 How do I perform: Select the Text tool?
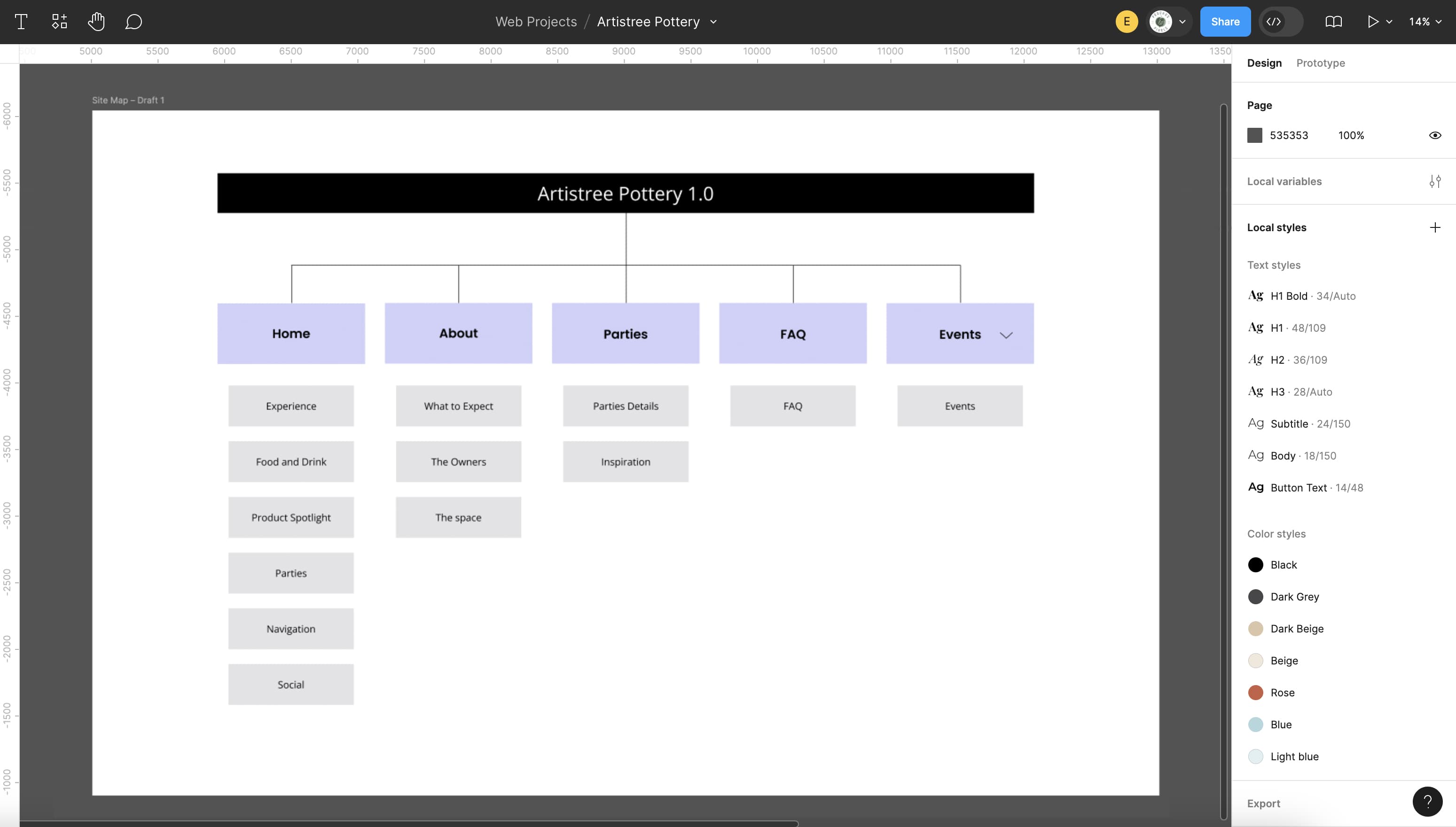point(21,22)
